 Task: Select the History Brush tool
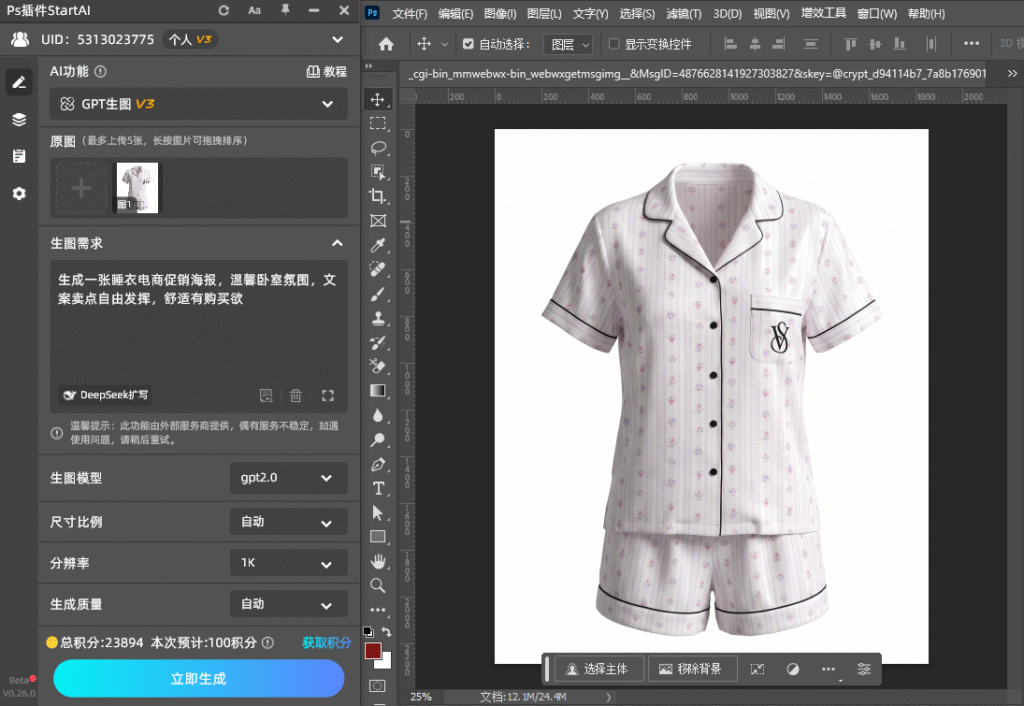pyautogui.click(x=377, y=342)
